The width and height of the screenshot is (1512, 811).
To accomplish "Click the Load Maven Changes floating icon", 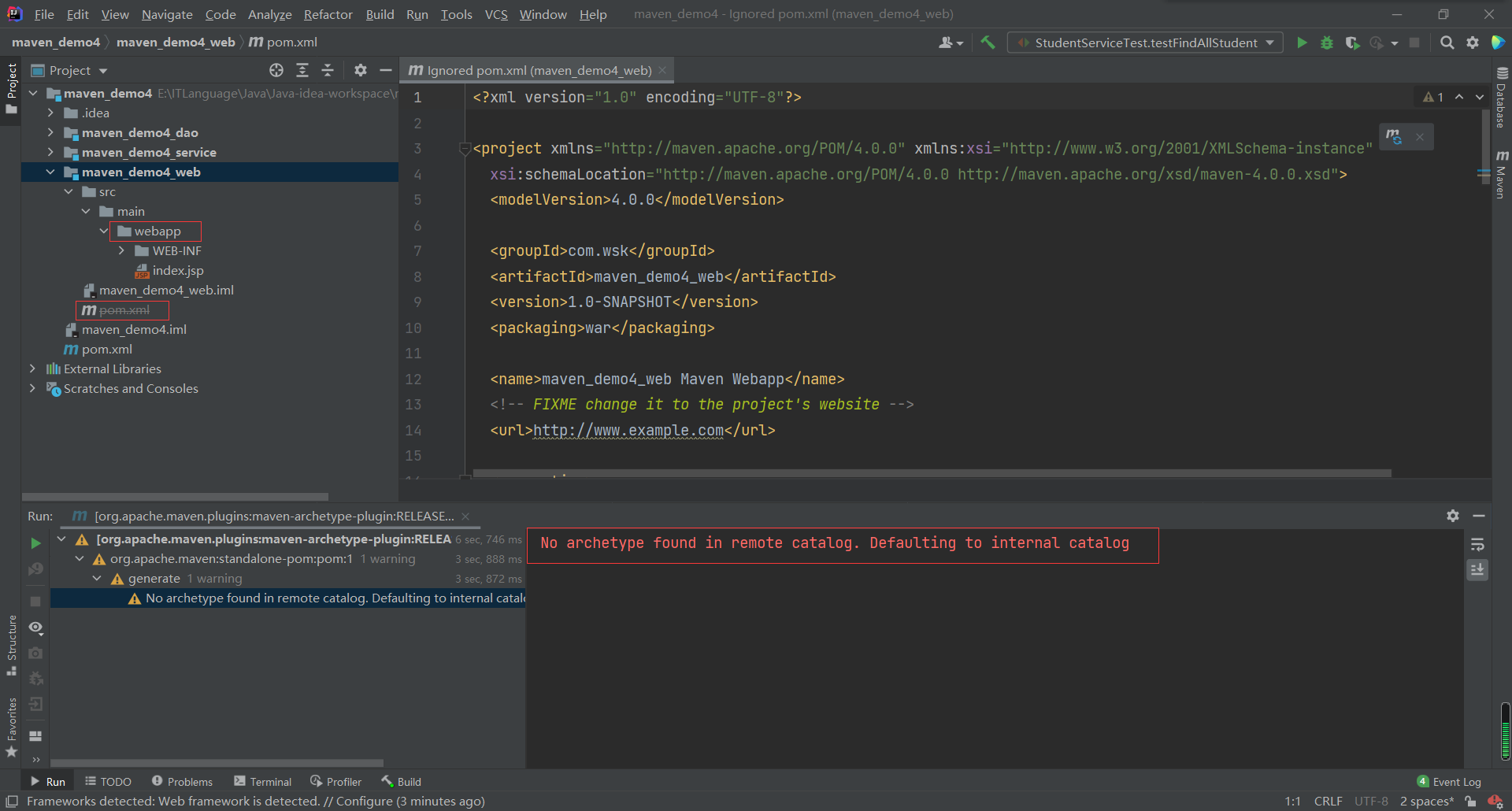I will 1394,136.
